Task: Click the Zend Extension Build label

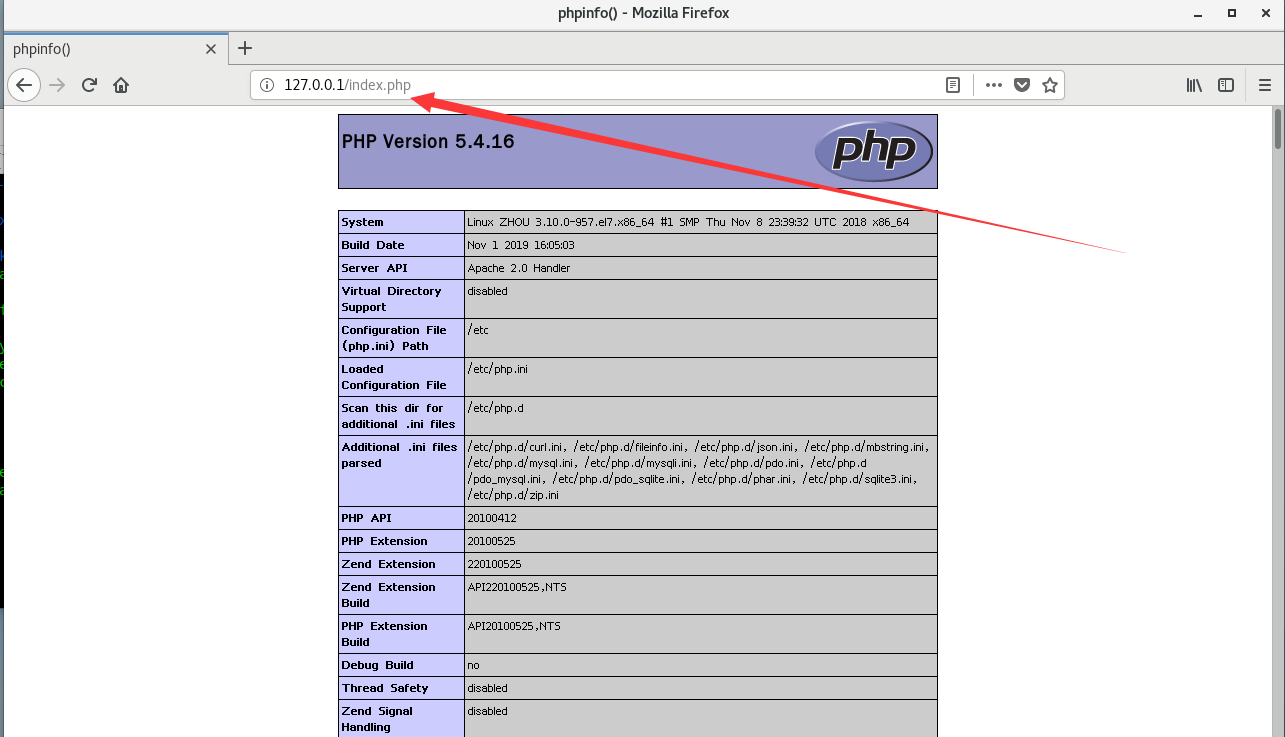Action: click(x=388, y=595)
